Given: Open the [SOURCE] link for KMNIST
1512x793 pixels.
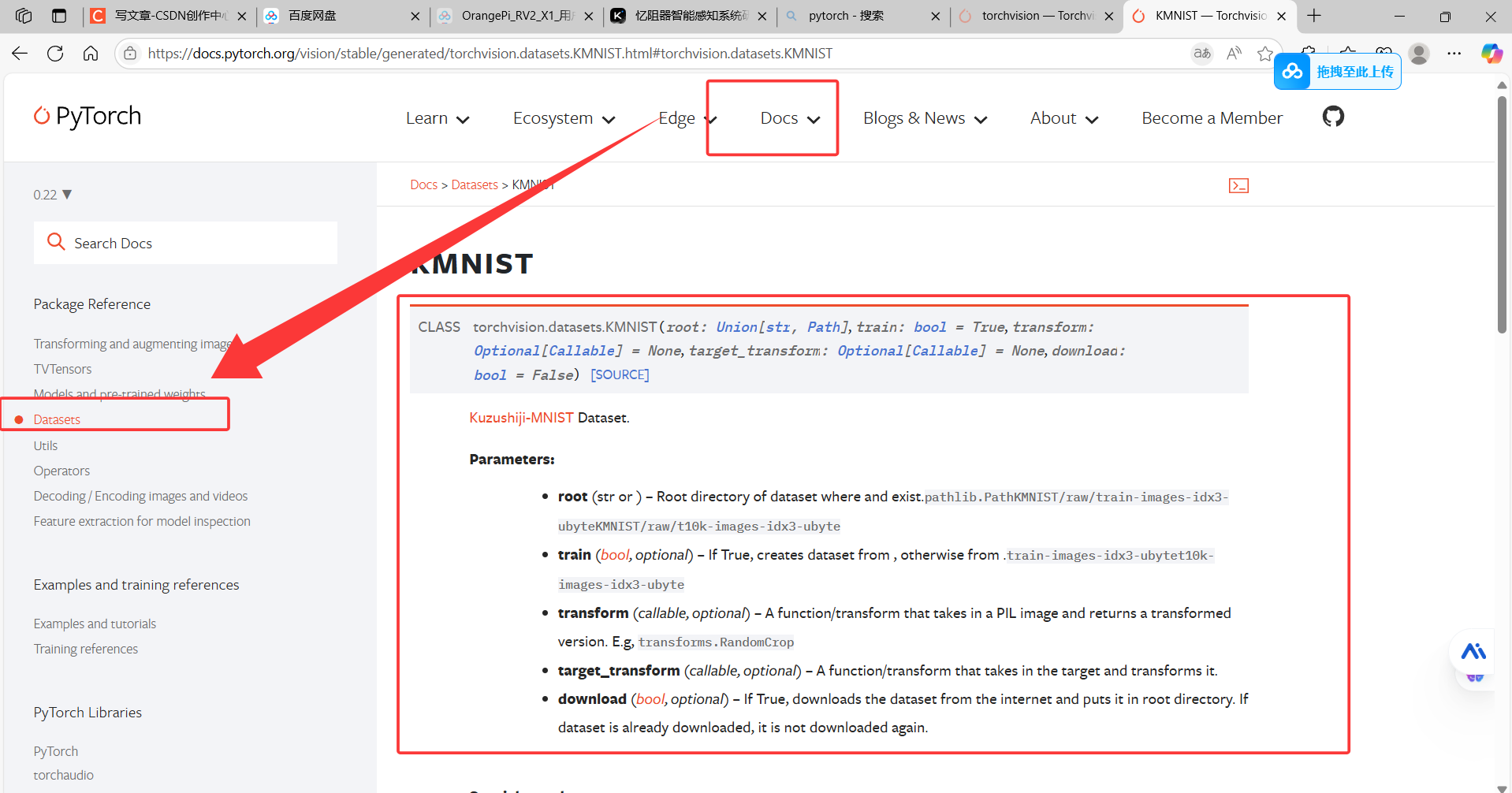Looking at the screenshot, I should (x=620, y=374).
